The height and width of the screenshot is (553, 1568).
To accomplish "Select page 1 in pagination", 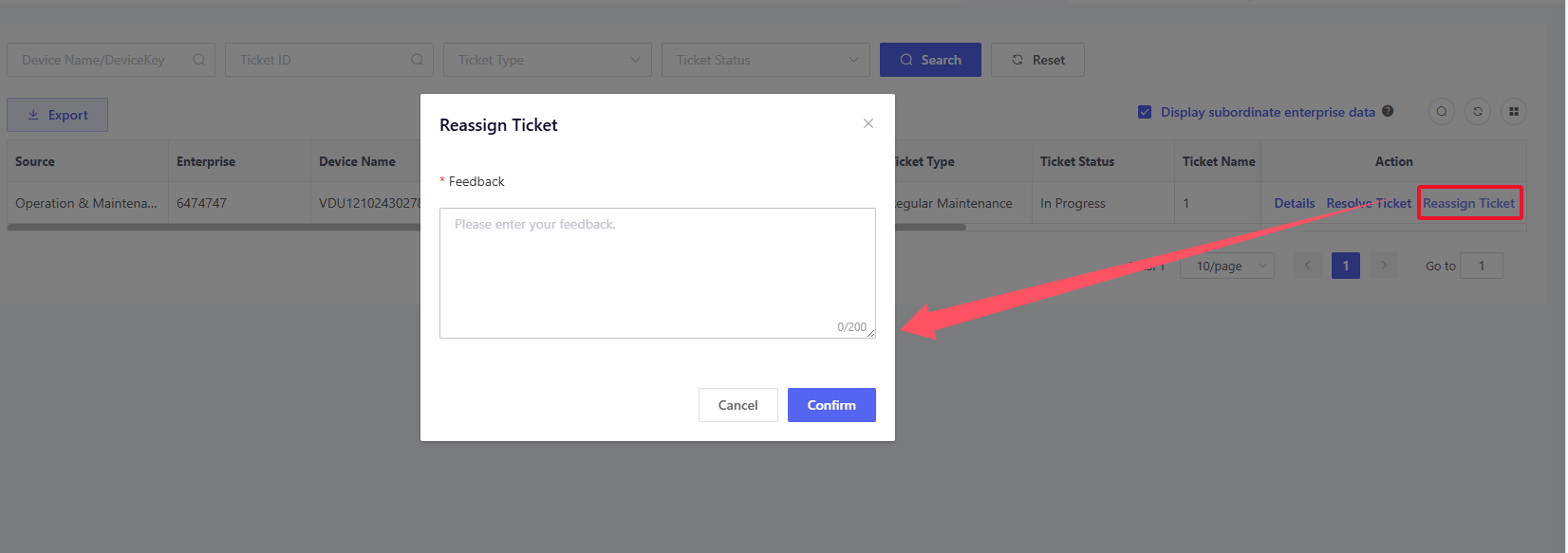I will coord(1345,266).
